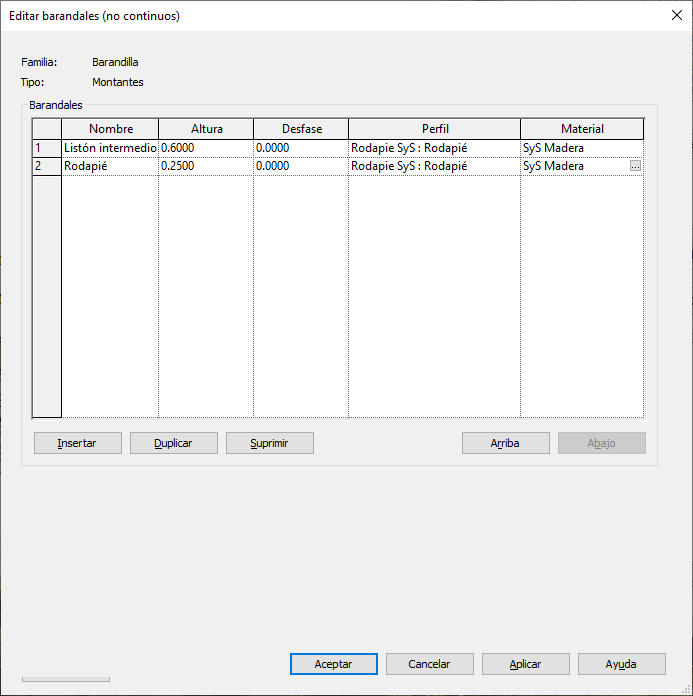Image resolution: width=693 pixels, height=696 pixels.
Task: Click the Cancelar button
Action: pos(429,664)
